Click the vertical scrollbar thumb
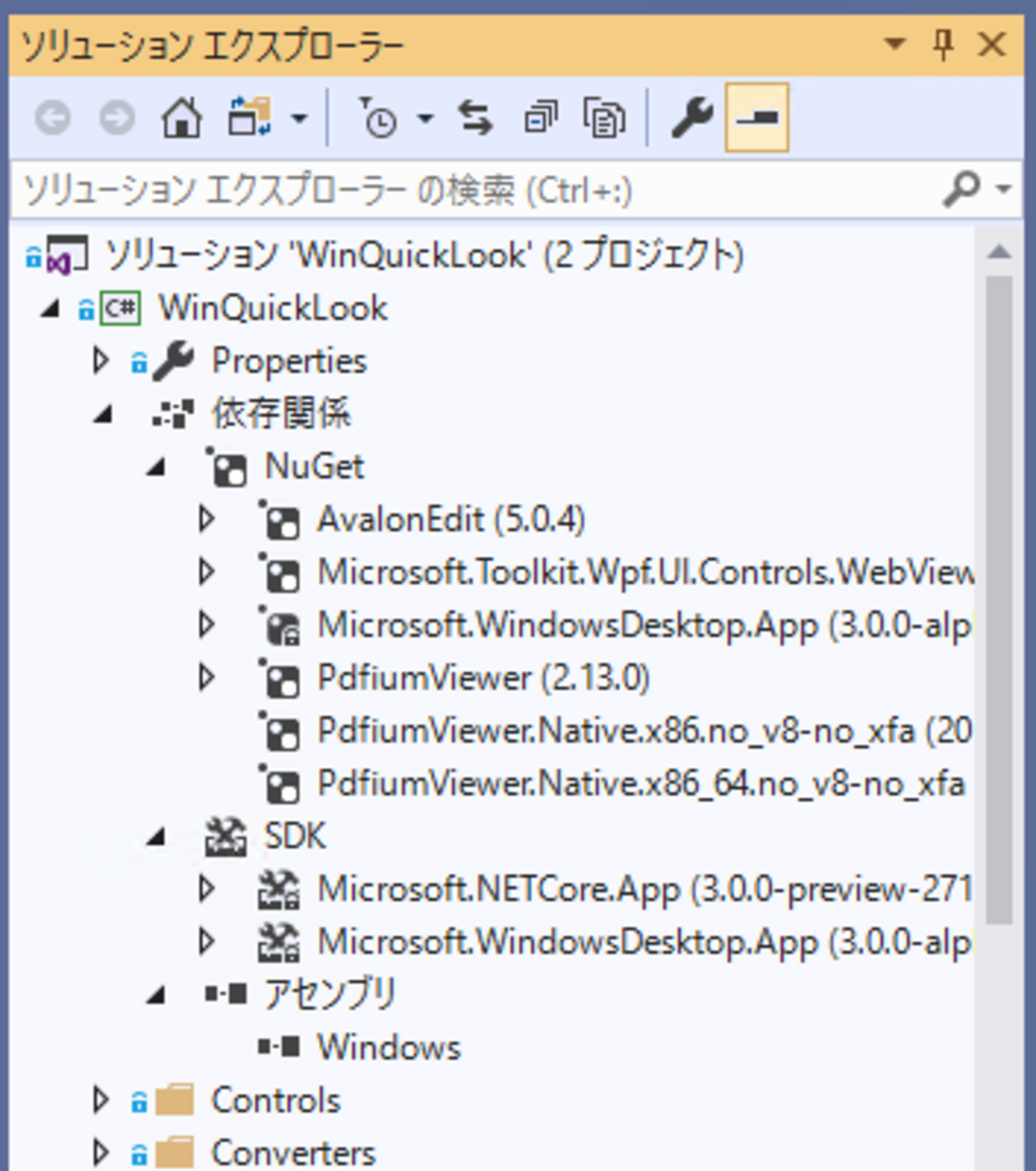The width and height of the screenshot is (1036, 1171). (999, 599)
